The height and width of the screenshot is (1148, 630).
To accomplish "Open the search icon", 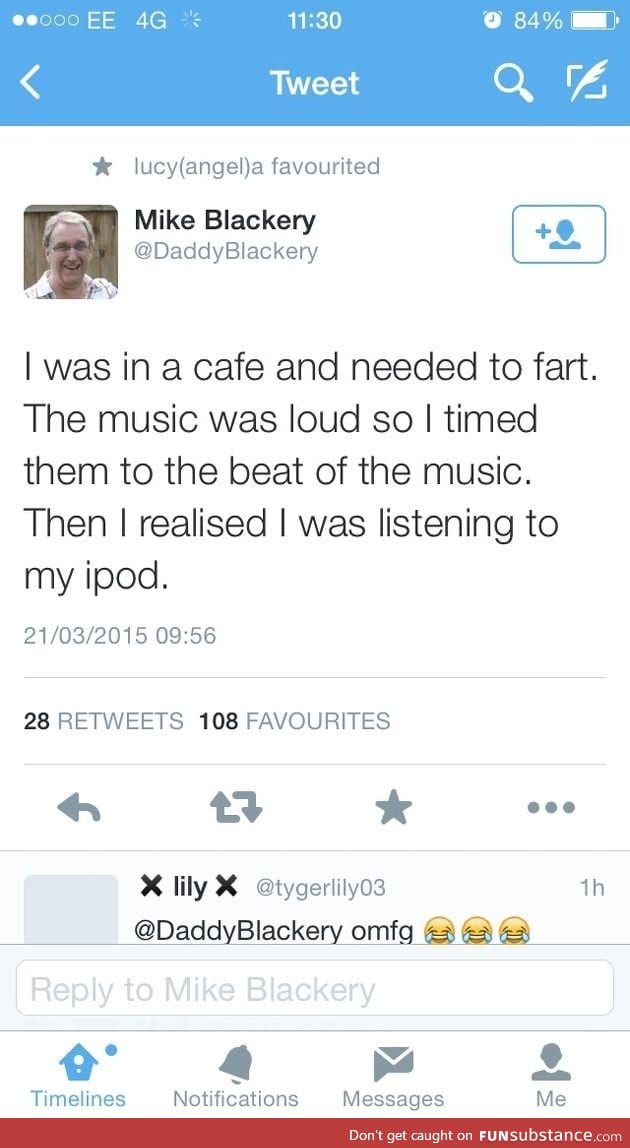I will (513, 84).
